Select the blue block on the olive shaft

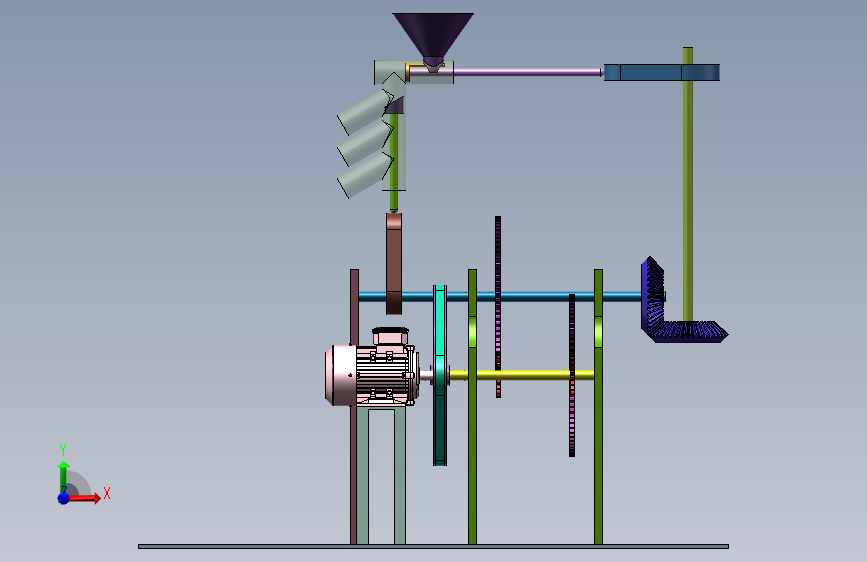click(662, 72)
